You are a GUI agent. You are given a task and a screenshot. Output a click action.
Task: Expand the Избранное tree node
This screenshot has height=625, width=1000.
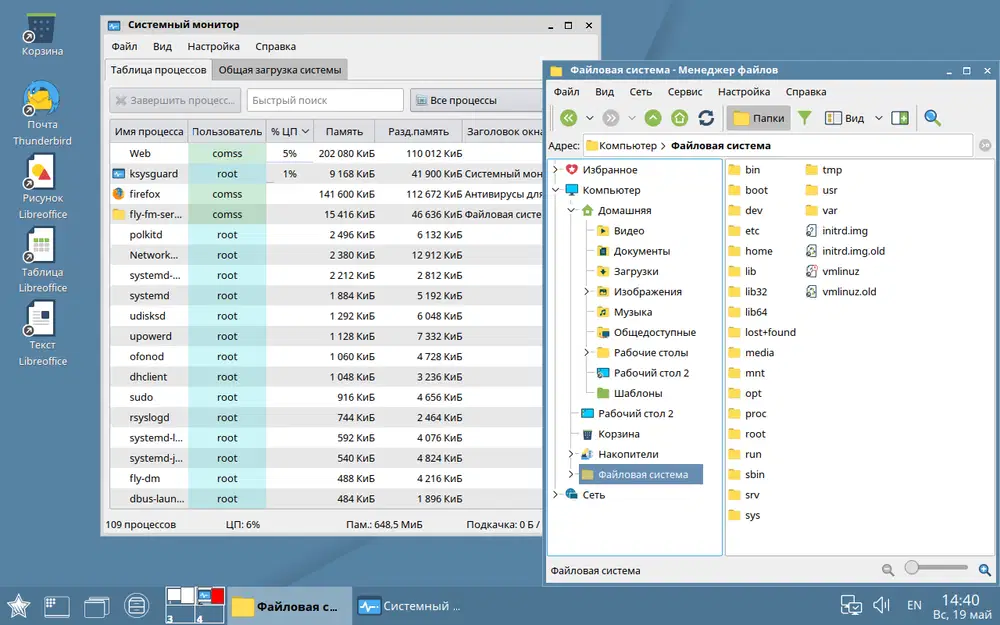coord(556,170)
